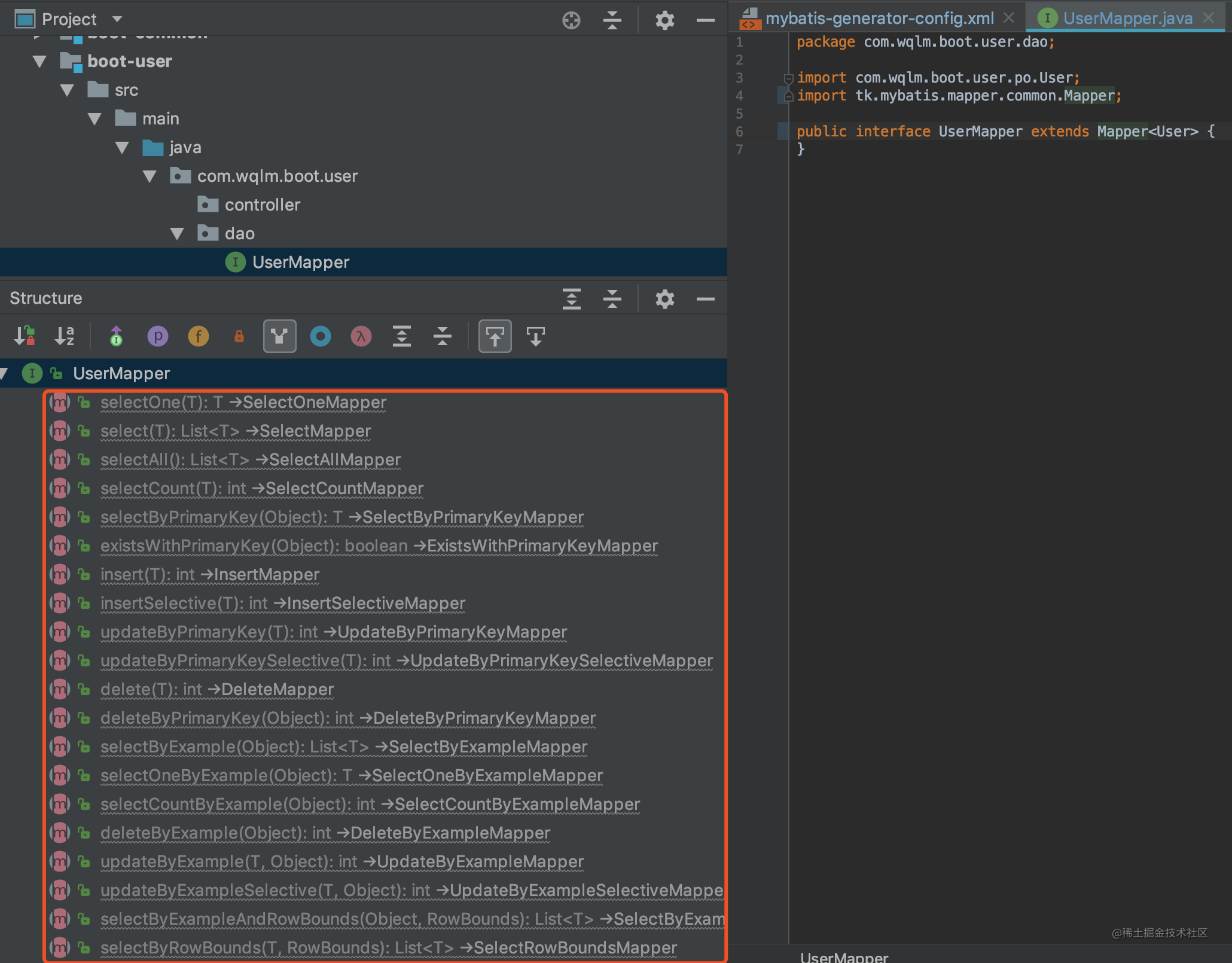Screen dimensions: 1232x963
Task: Click Show Inherited members icon
Action: click(279, 336)
